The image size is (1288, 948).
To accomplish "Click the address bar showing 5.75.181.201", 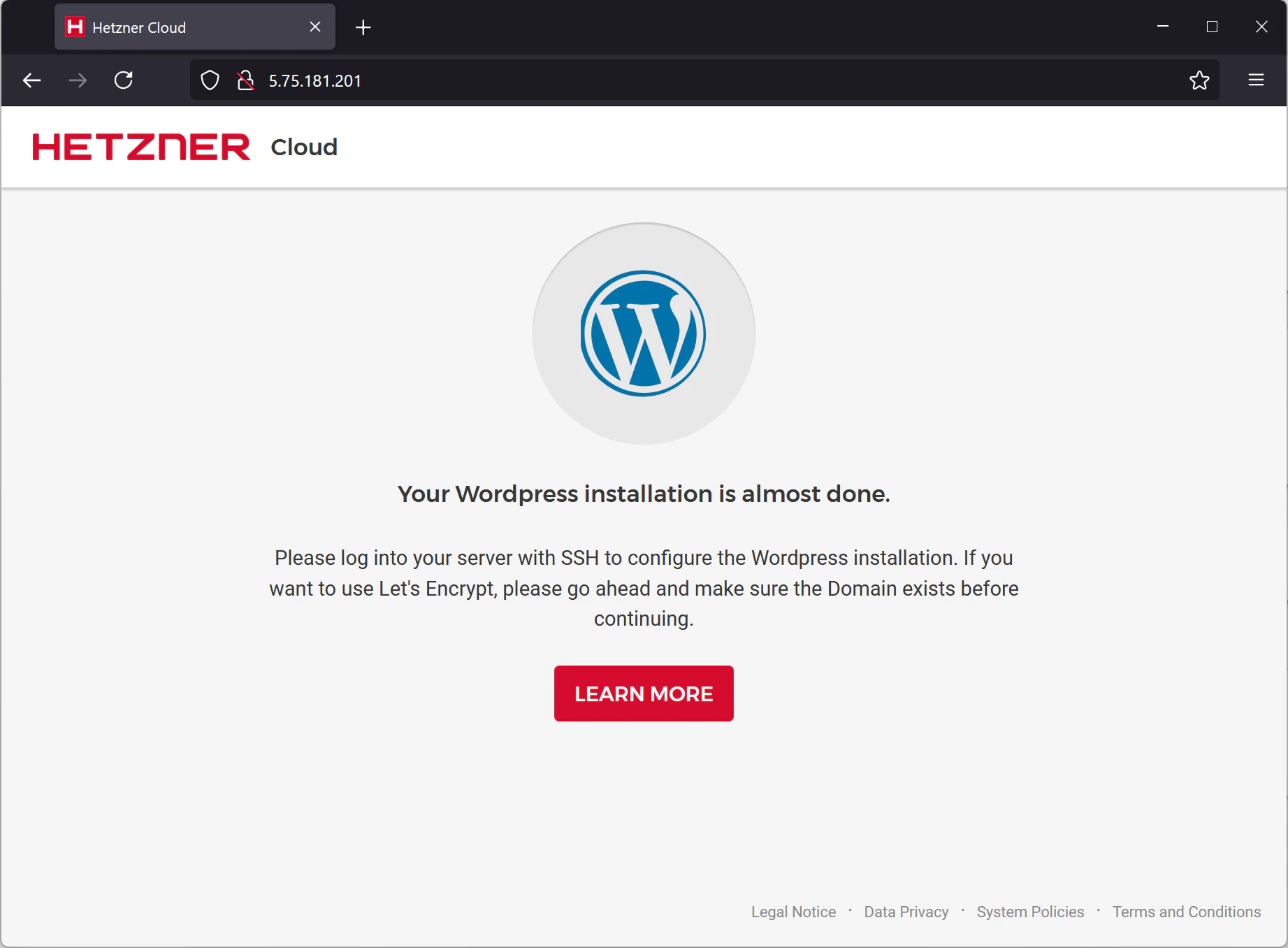I will 704,80.
